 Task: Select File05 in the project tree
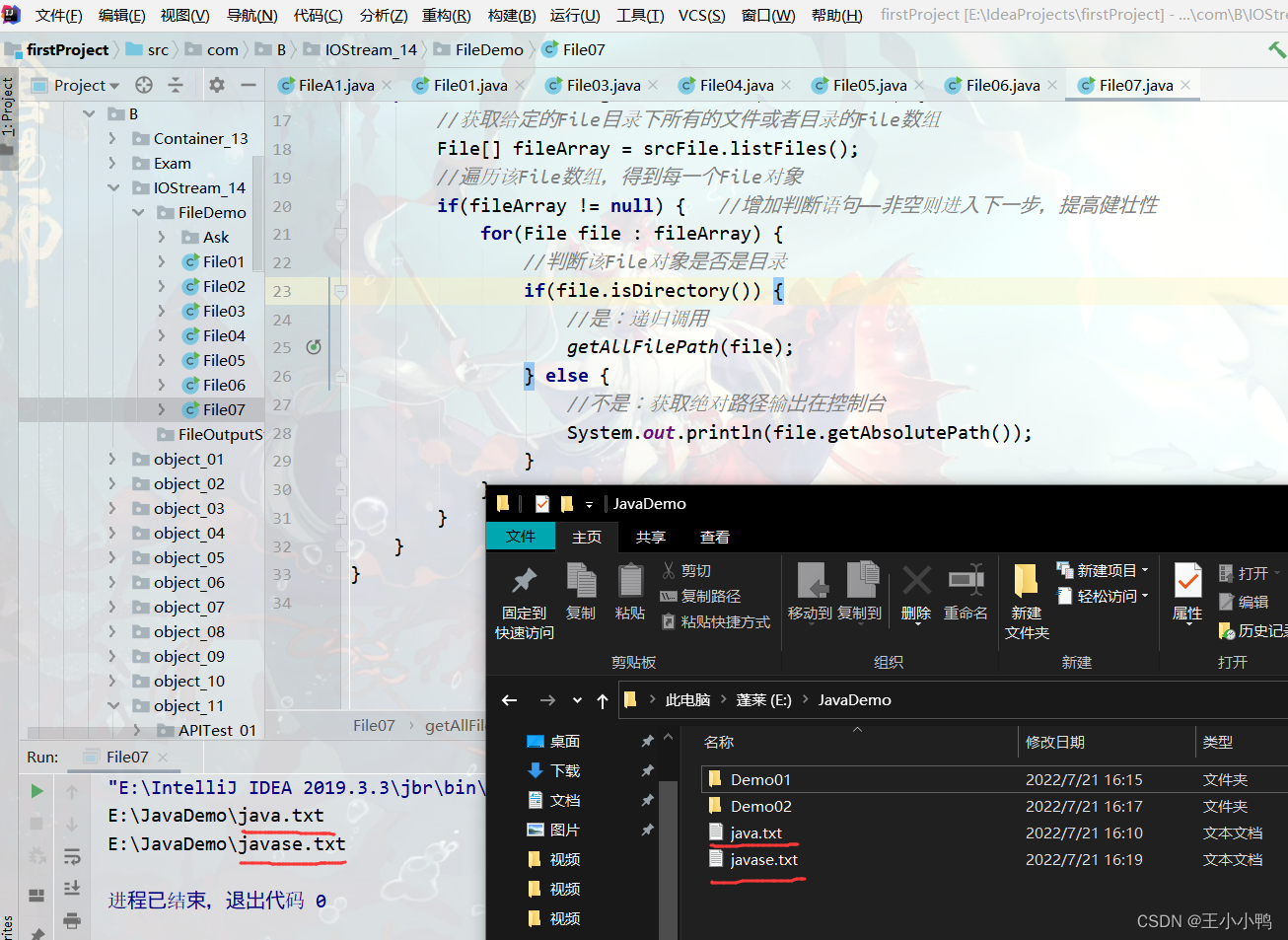pos(224,360)
